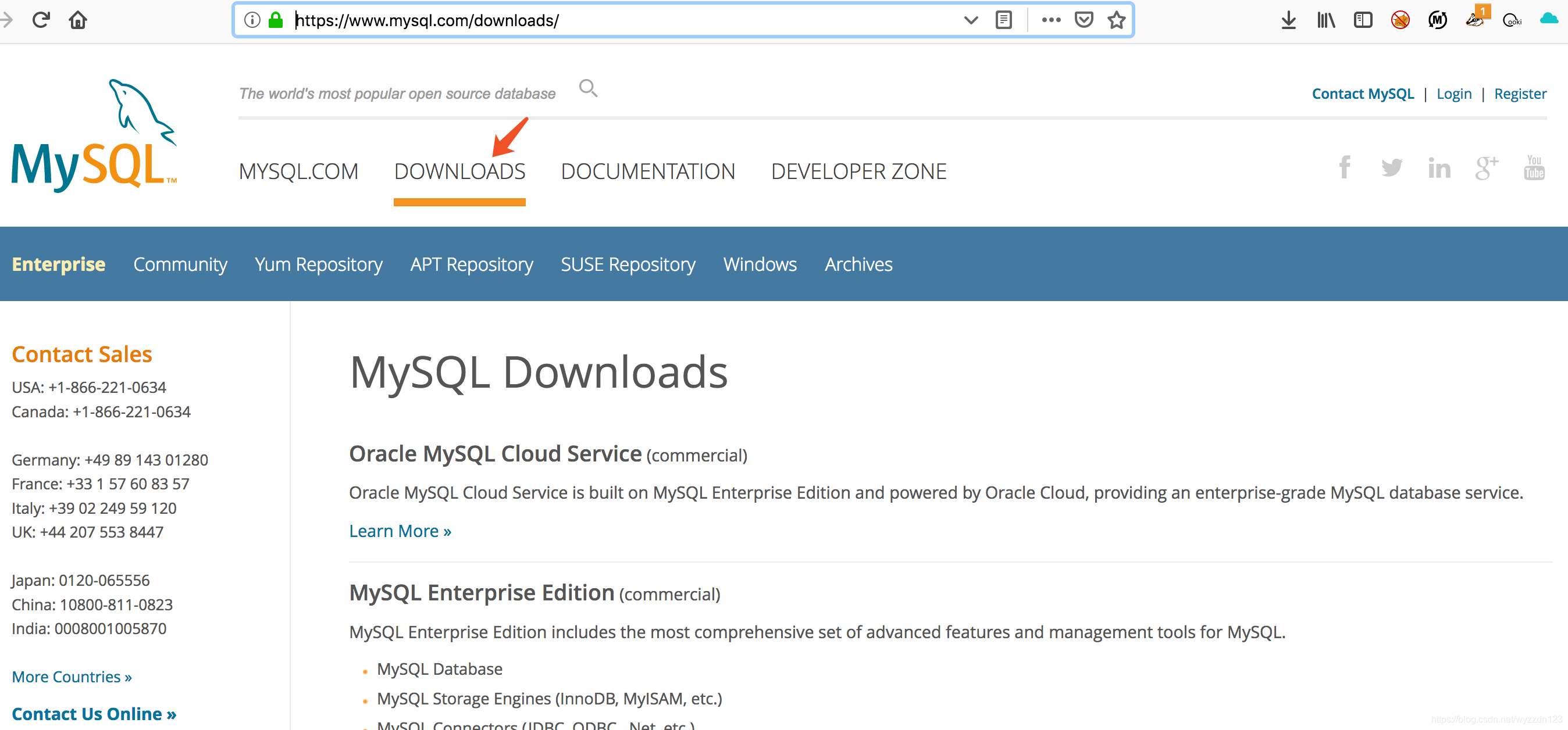
Task: Toggle the sidebar icon in the toolbar
Action: coord(1363,20)
